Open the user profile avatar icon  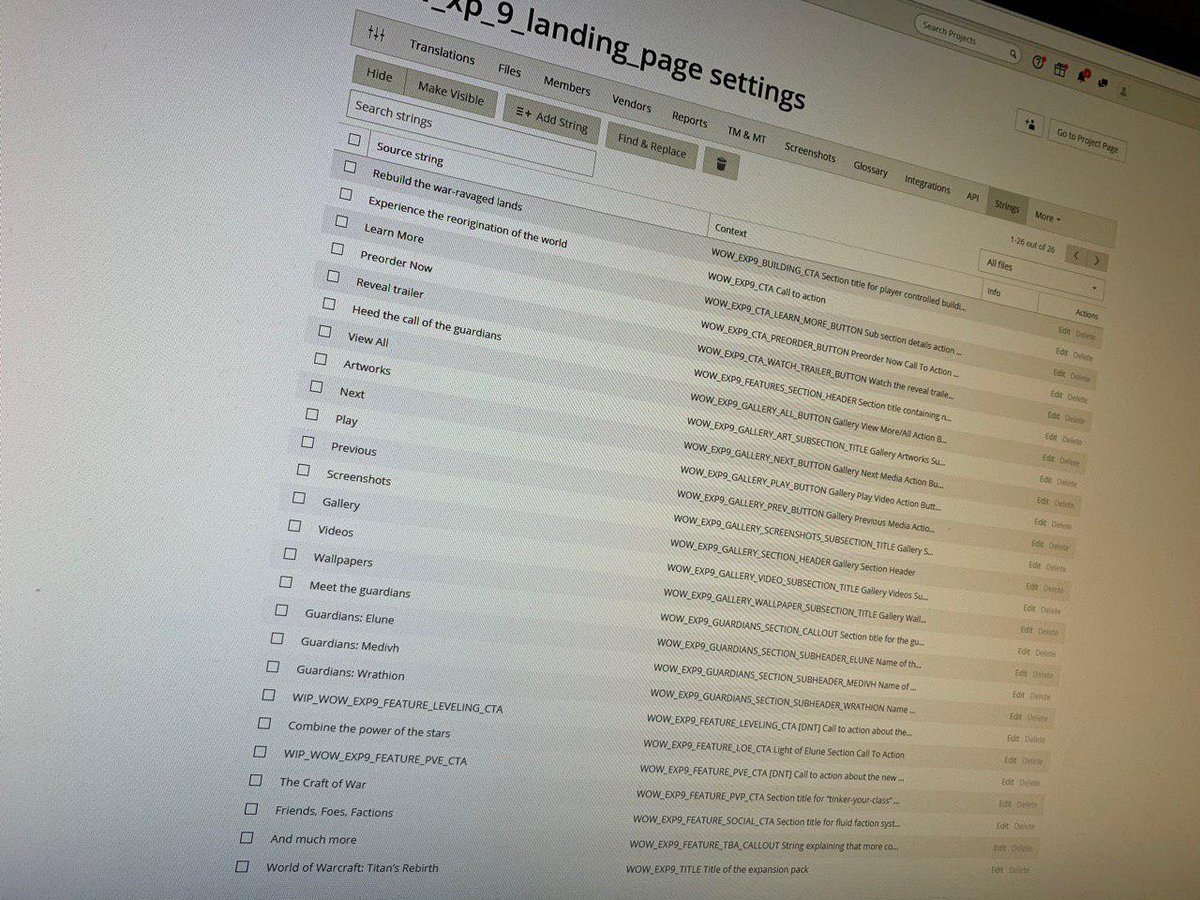click(1123, 90)
